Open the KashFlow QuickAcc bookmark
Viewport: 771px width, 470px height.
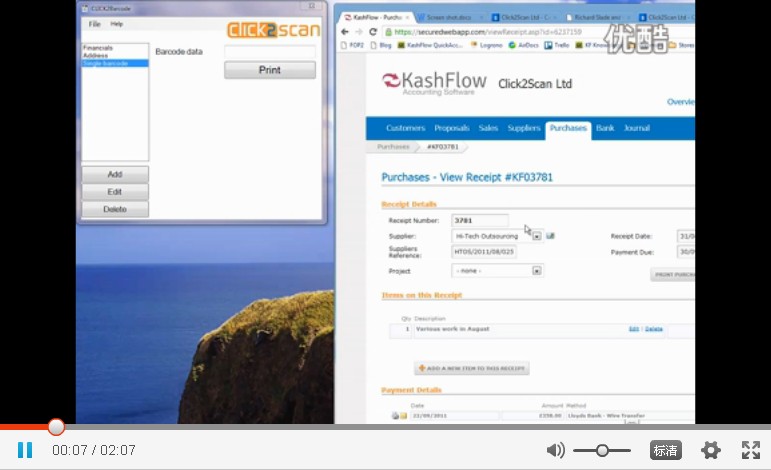[430, 45]
